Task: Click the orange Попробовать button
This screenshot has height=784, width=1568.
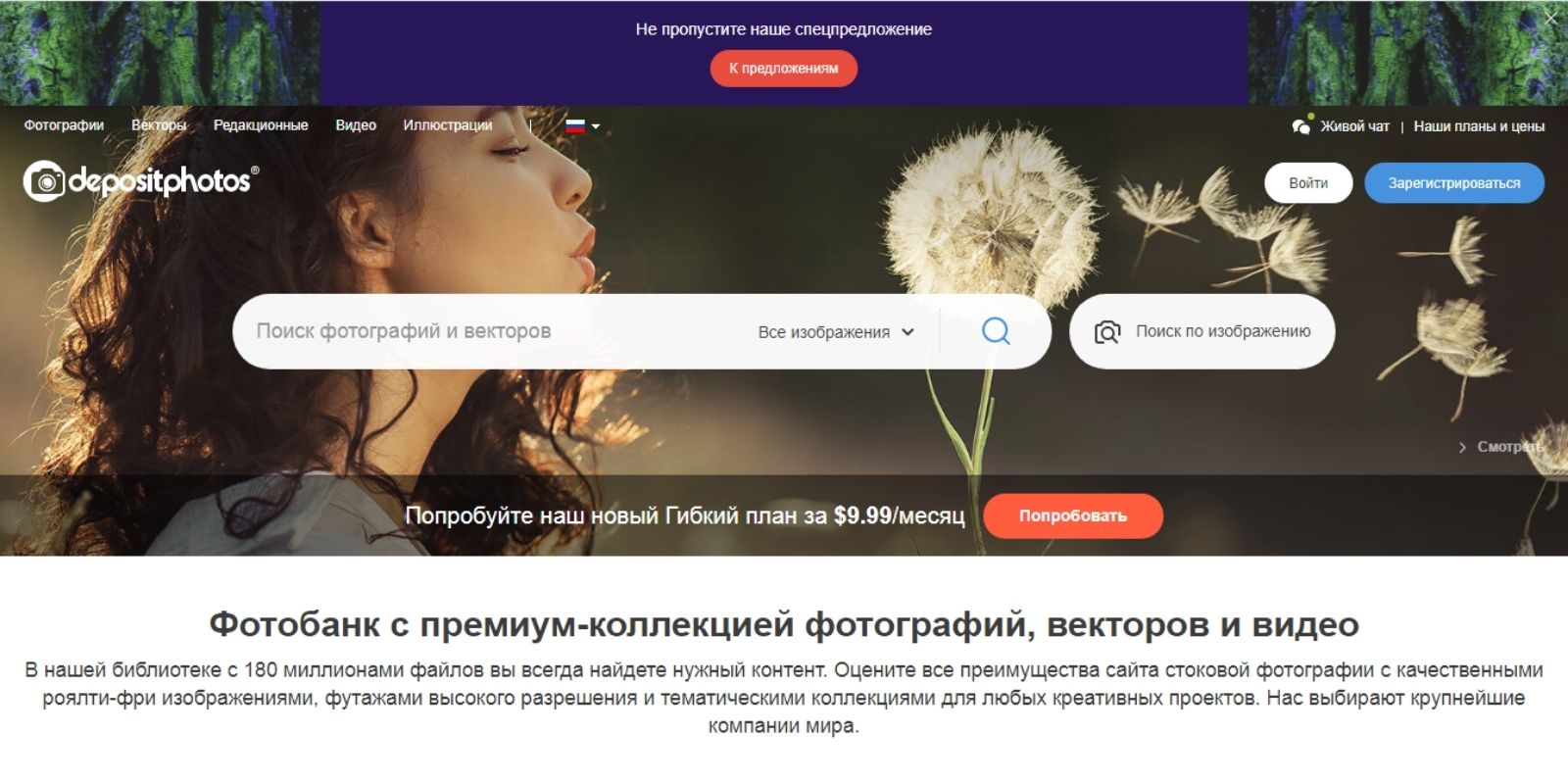Action: pos(1073,515)
